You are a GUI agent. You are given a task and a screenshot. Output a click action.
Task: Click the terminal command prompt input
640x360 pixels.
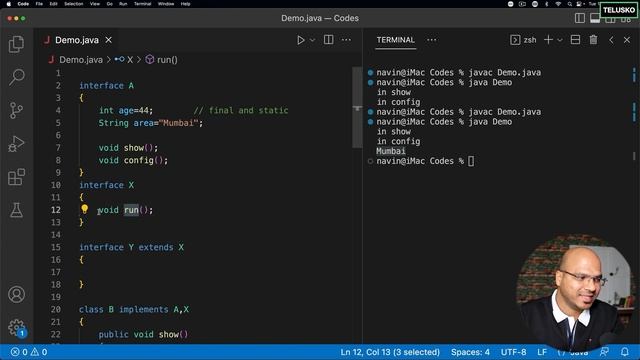tap(471, 161)
